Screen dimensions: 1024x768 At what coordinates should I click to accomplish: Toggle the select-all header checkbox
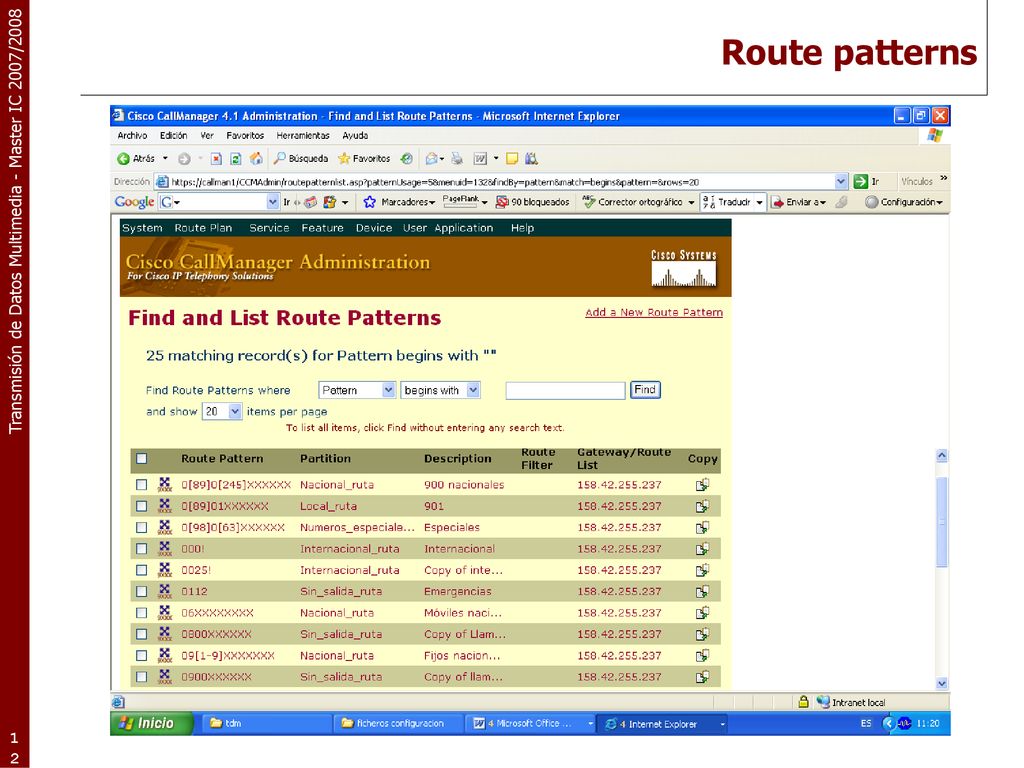tap(141, 458)
